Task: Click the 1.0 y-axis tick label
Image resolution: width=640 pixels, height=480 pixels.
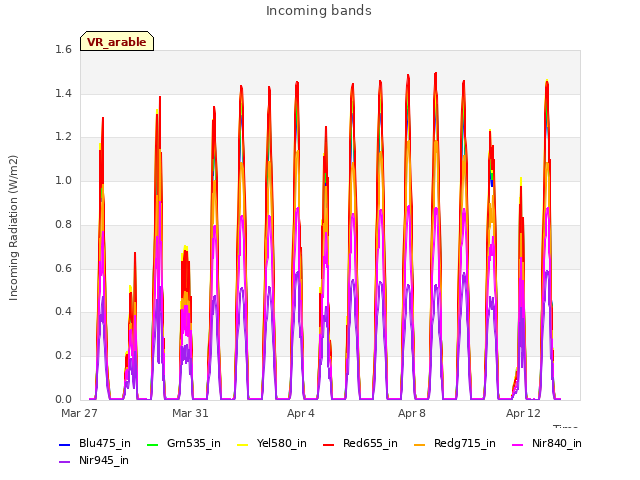Action: [63, 180]
